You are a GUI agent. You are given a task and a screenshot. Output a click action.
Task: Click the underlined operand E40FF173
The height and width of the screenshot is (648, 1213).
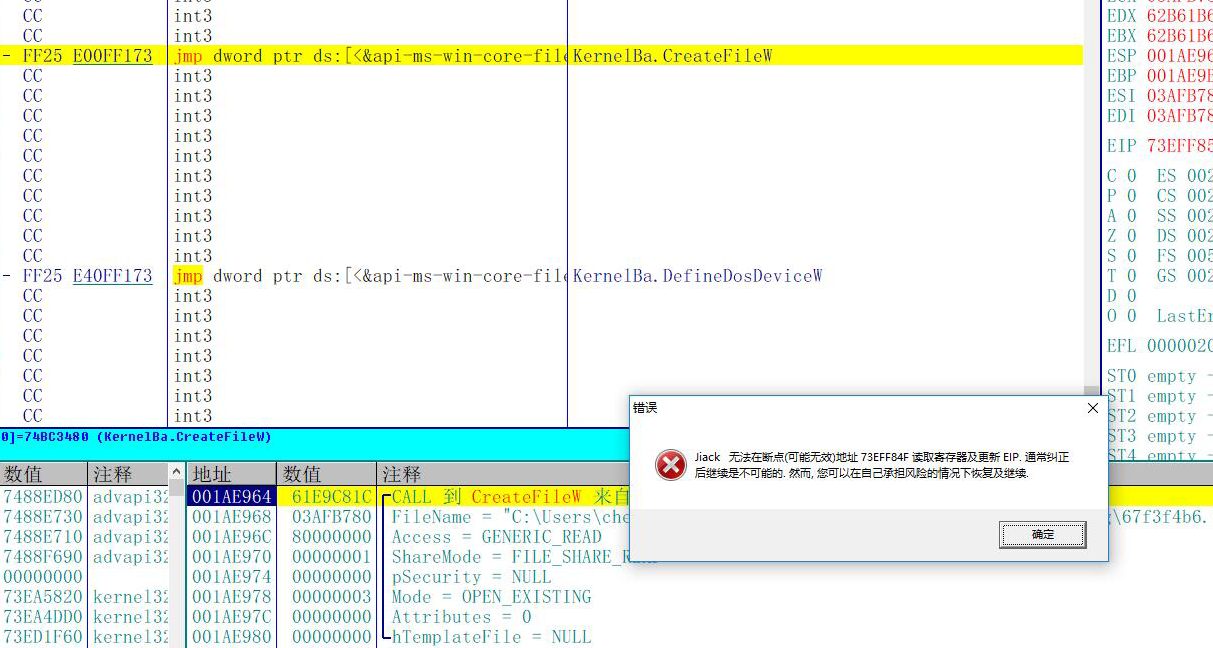(112, 276)
